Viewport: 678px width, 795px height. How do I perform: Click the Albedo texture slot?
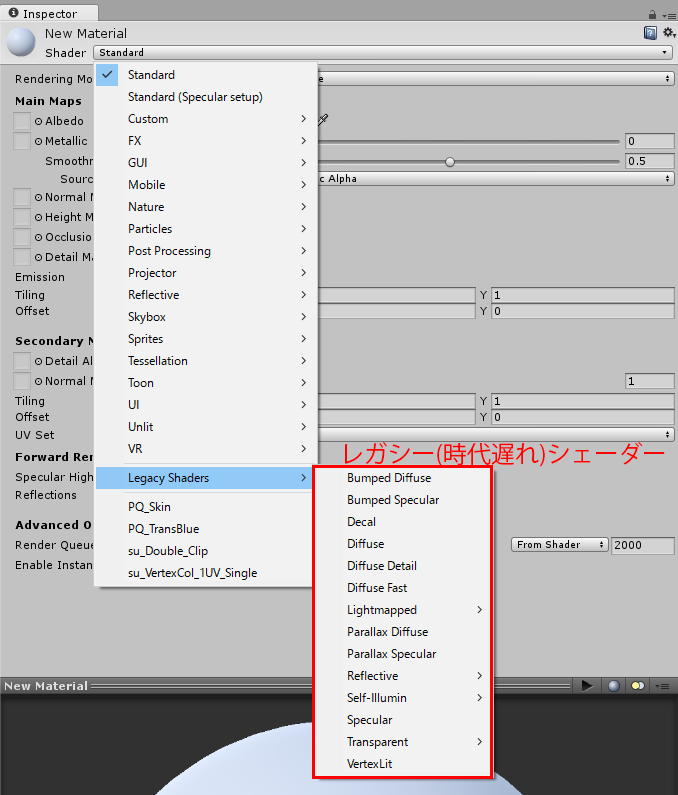pos(22,121)
